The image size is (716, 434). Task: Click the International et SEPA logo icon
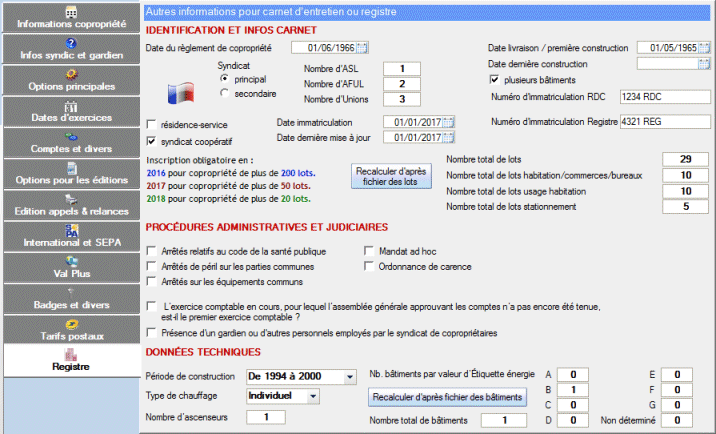(x=71, y=230)
